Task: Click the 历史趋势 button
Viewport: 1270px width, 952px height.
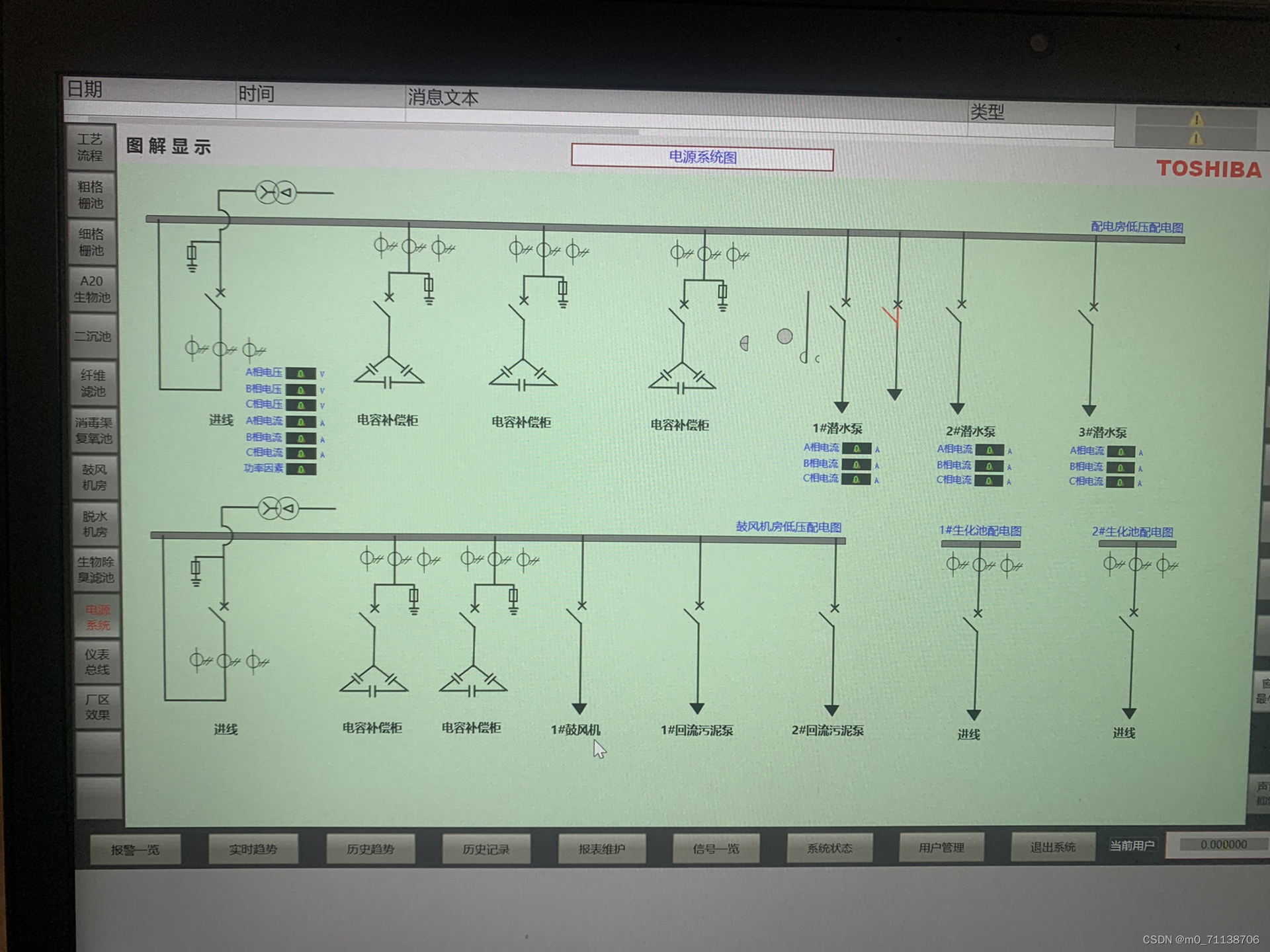Action: 370,849
